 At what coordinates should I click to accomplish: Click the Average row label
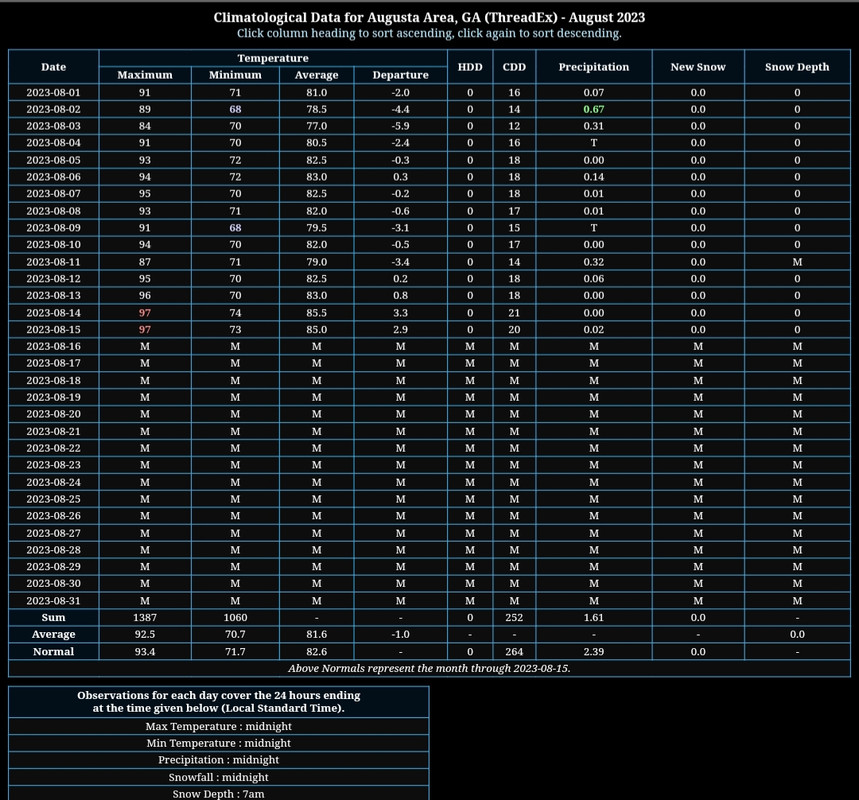tap(53, 635)
